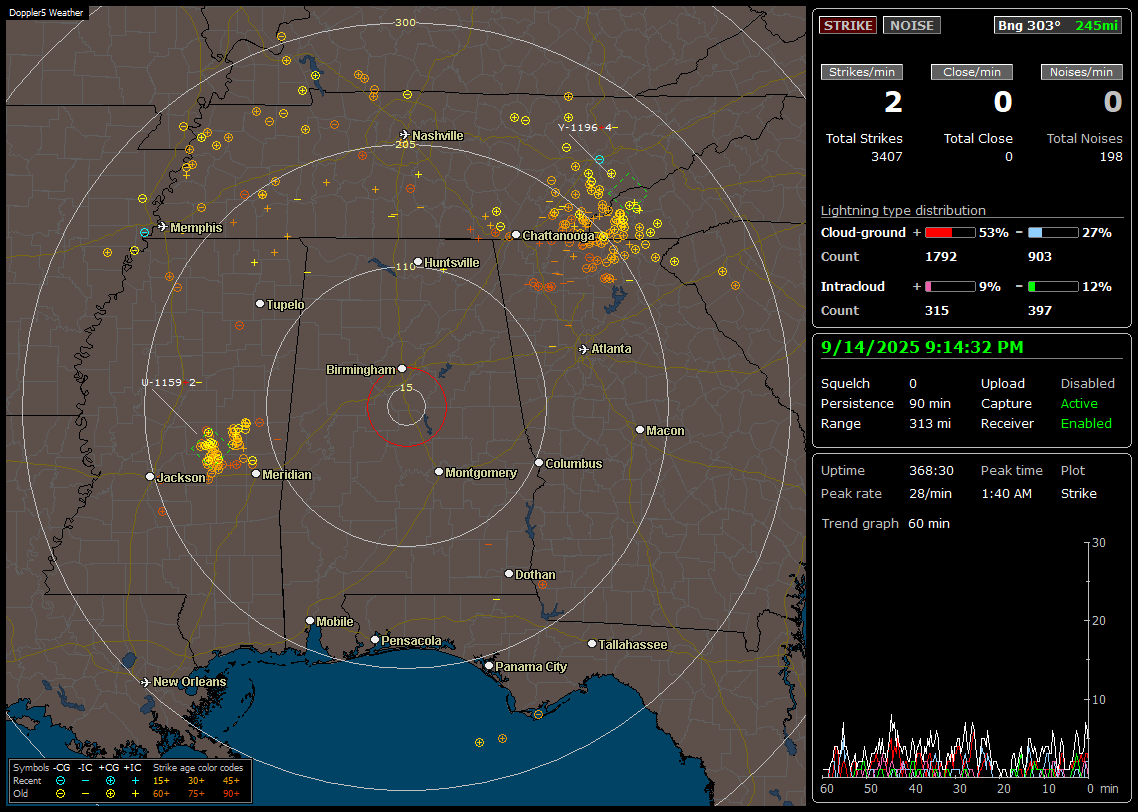
Task: Click the Range value 313 mi
Action: point(930,424)
